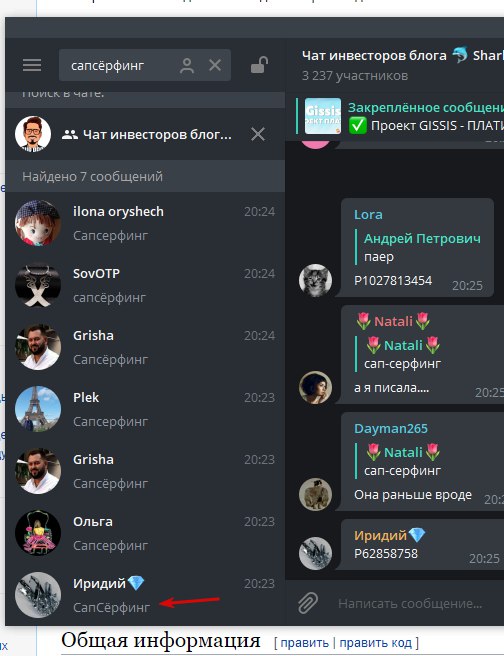Viewport: 504px width, 656px height.
Task: Toggle the lock passcode icon
Action: pyautogui.click(x=259, y=65)
